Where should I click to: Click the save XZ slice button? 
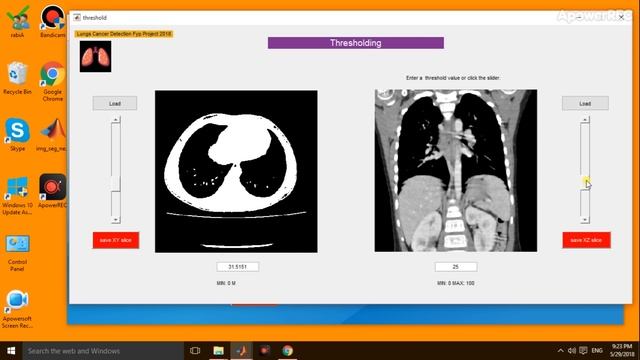(587, 240)
